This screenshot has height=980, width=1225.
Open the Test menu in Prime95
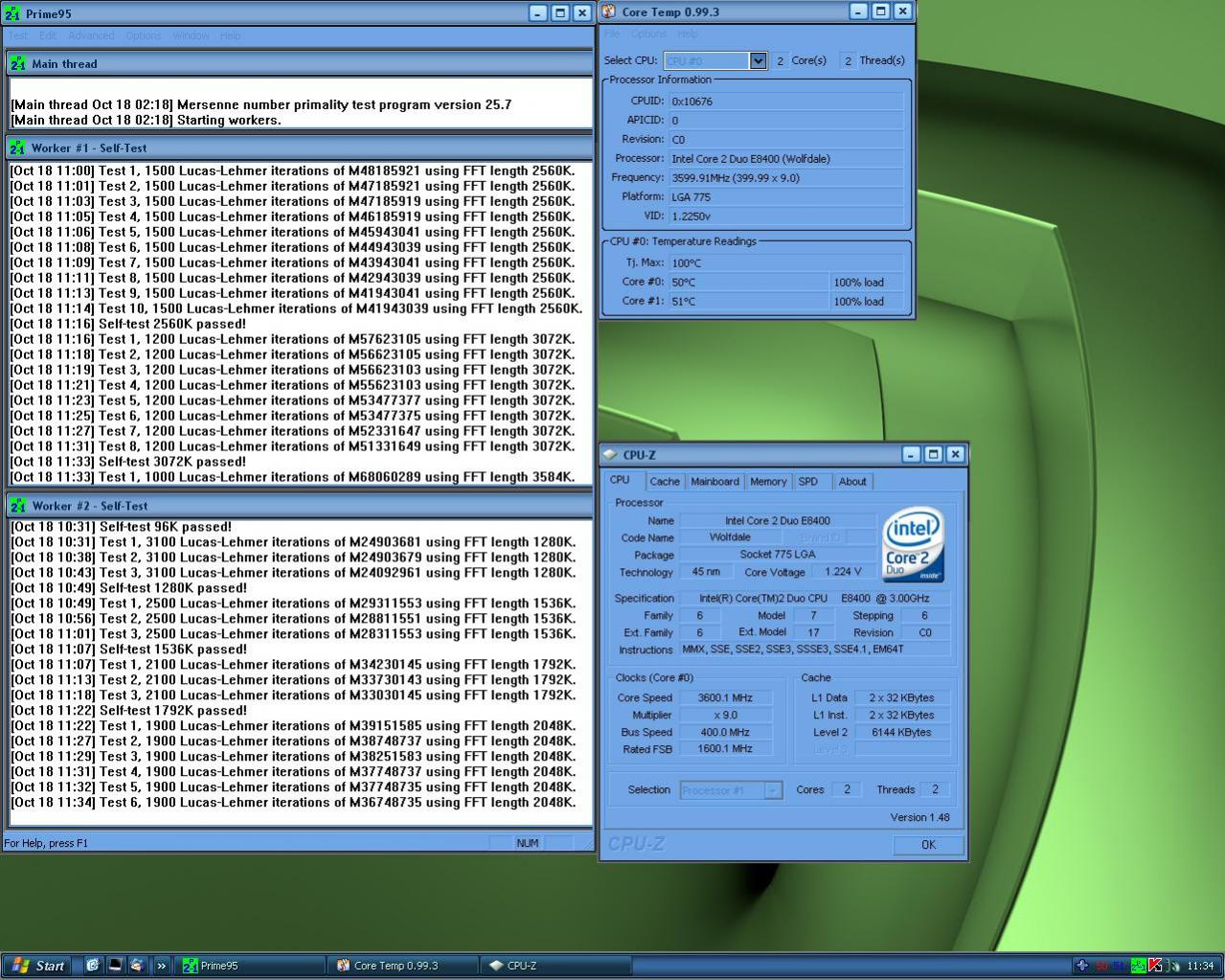18,35
